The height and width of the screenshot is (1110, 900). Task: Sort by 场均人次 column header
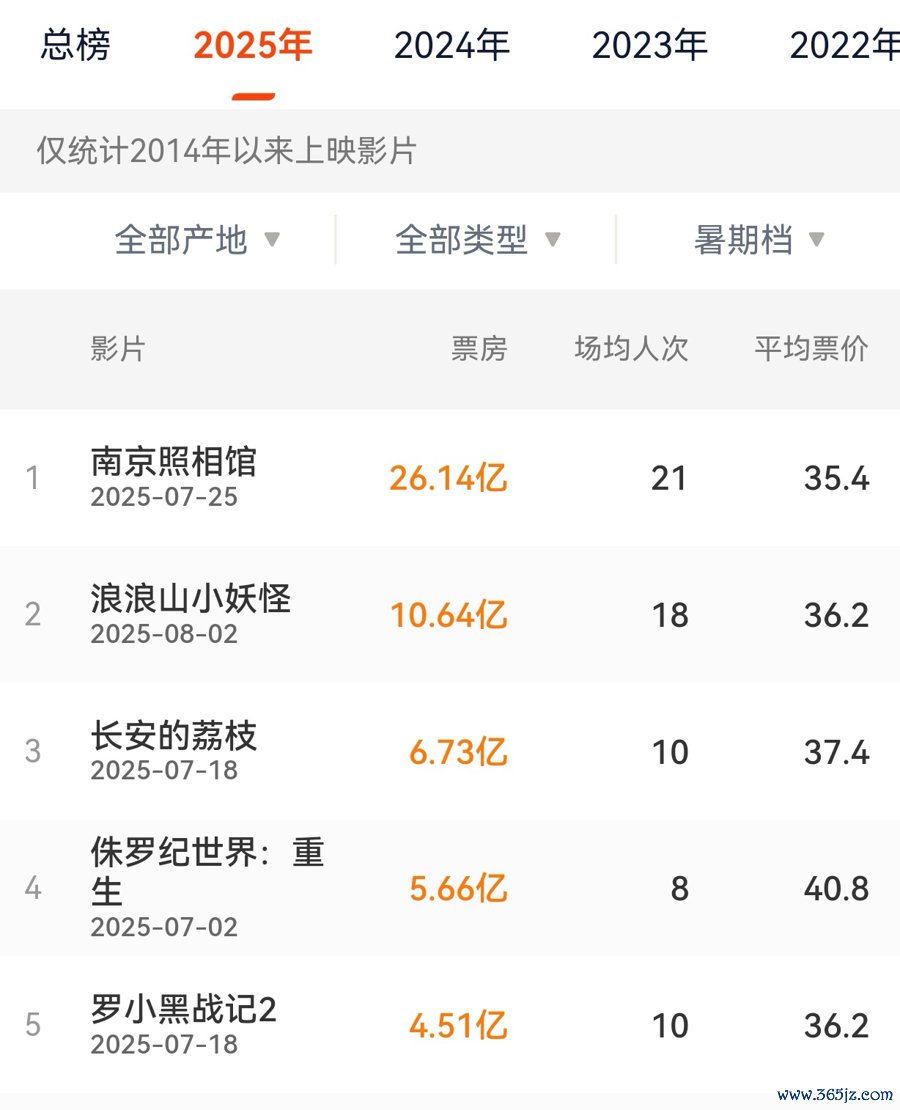pos(631,348)
